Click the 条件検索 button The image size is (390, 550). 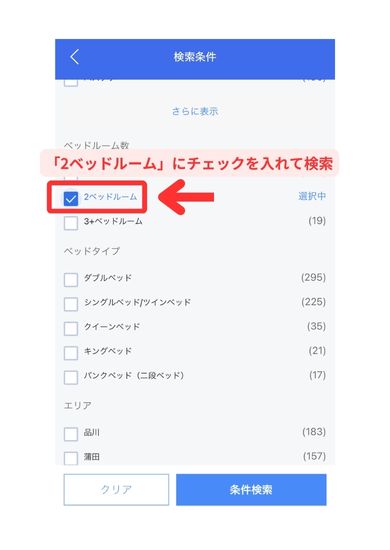coord(251,490)
